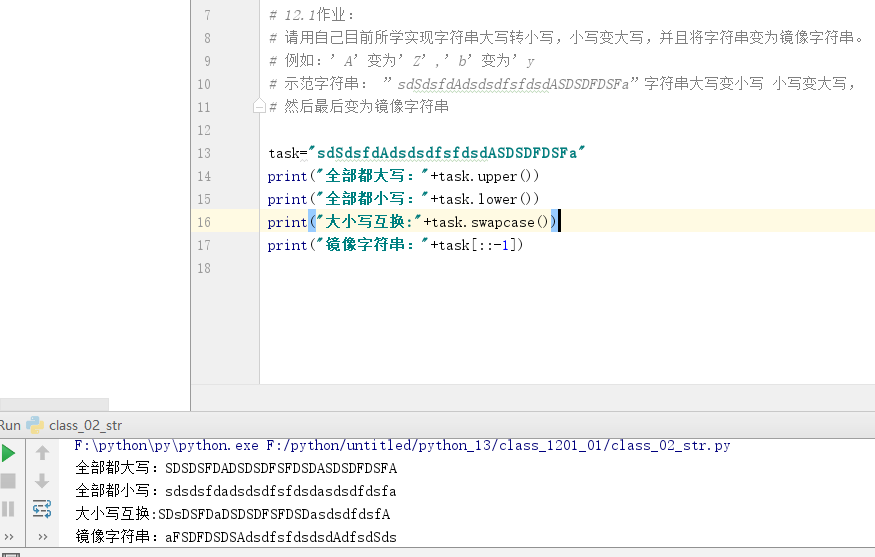Image resolution: width=875 pixels, height=557 pixels.
Task: Click the Pause Output icon
Action: 9,509
